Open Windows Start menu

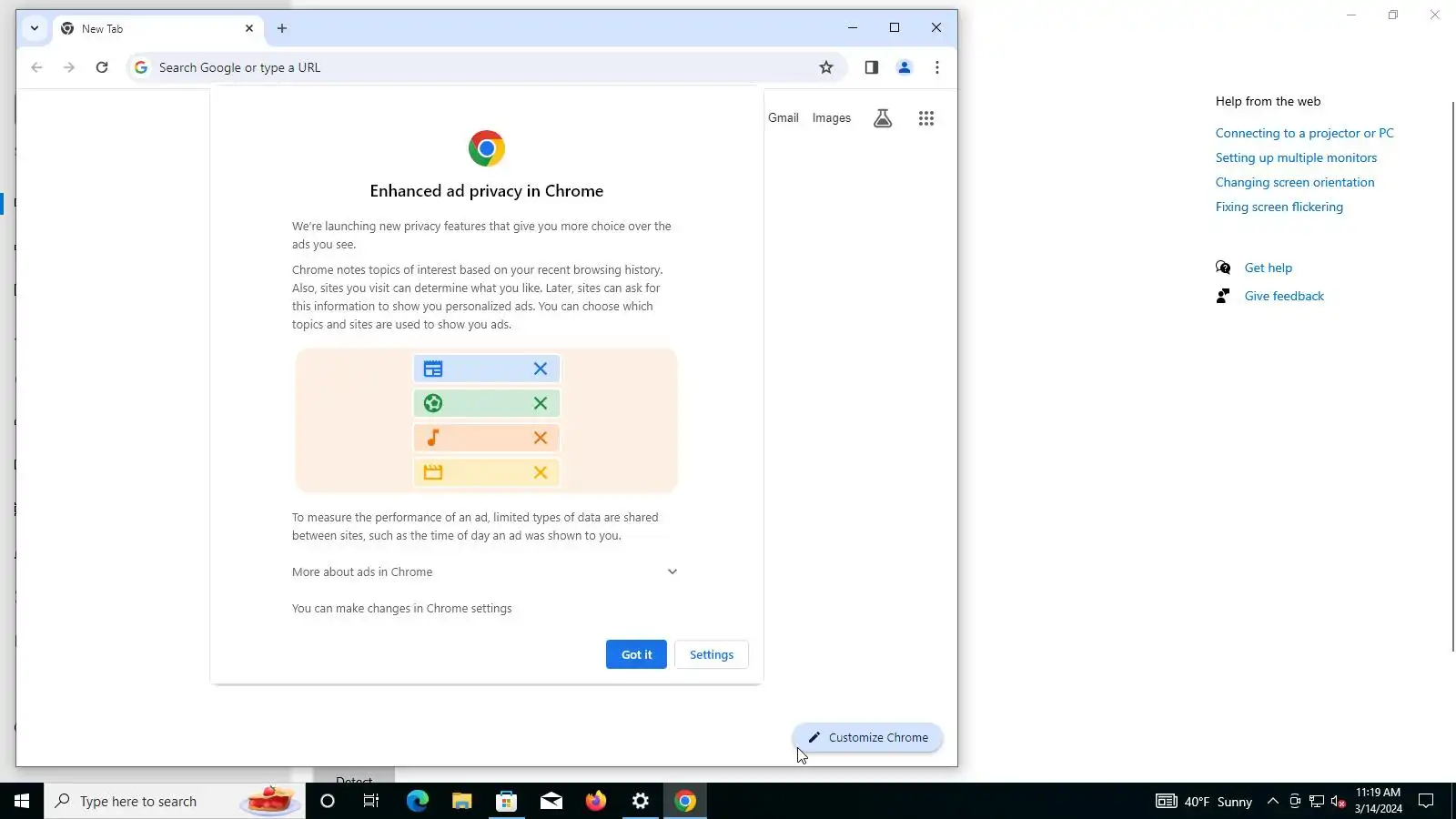pos(22,801)
